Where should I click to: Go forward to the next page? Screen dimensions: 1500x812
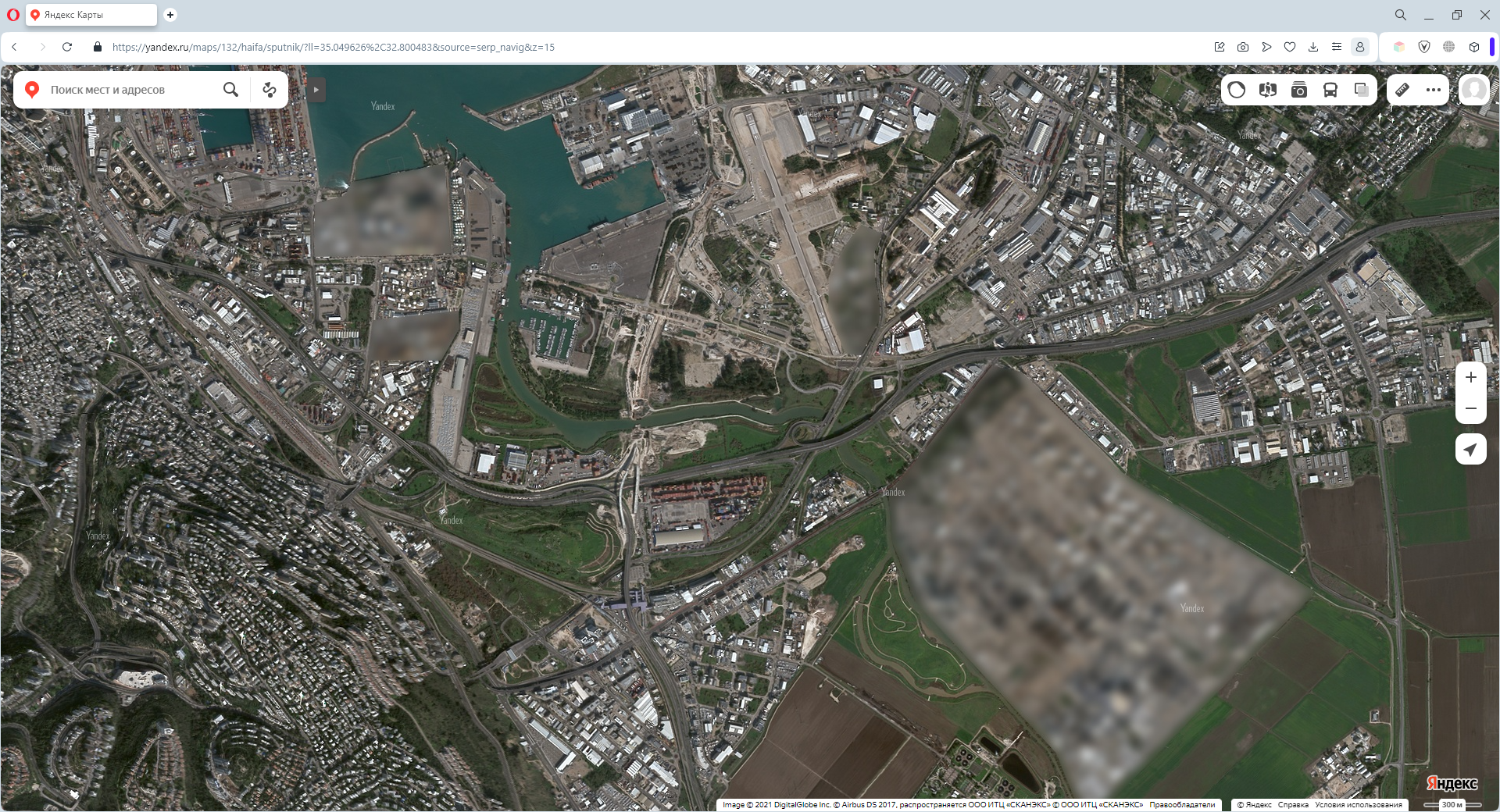[42, 47]
